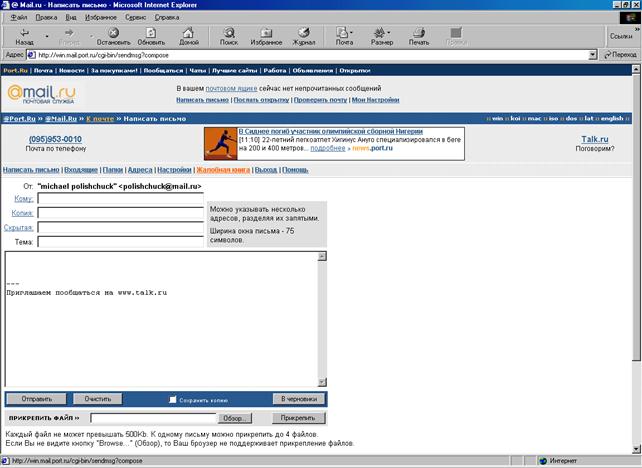
Task: Click the Копия label link
Action: coord(22,213)
